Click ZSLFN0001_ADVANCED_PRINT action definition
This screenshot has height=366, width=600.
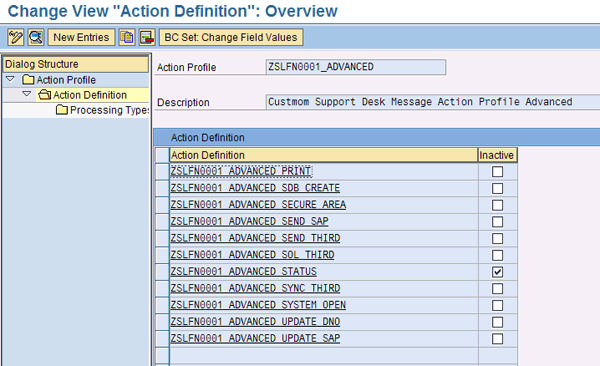(241, 171)
